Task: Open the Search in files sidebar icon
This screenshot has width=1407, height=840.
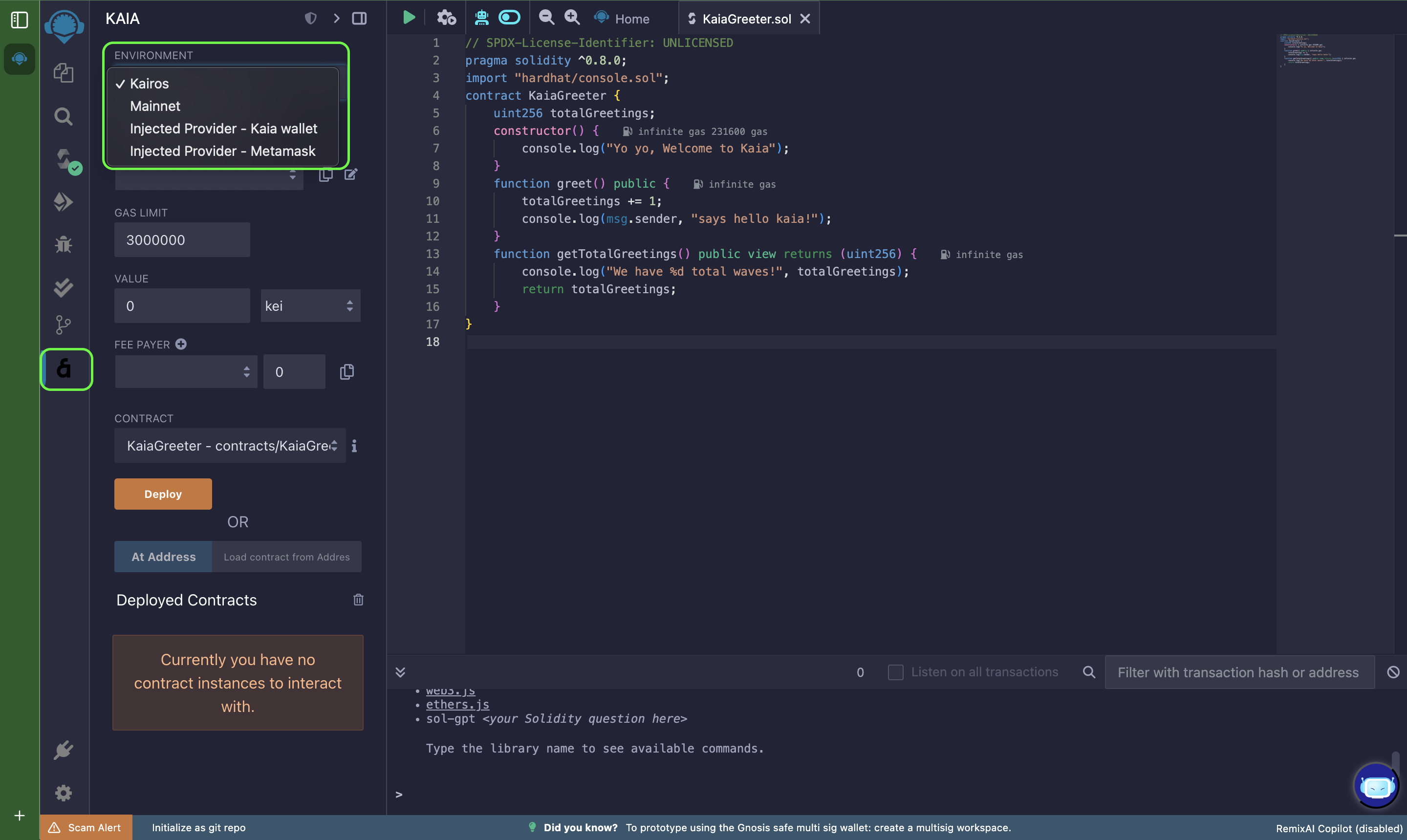Action: coord(64,117)
